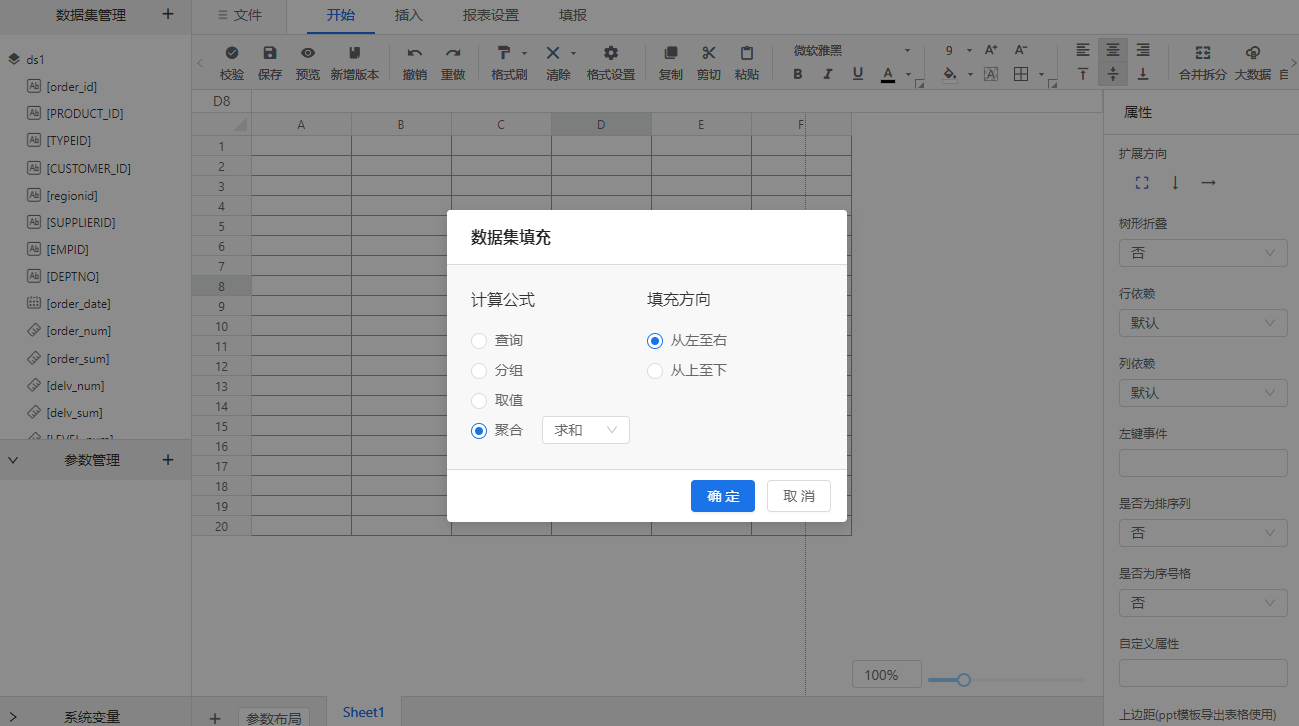Click the 粘贴 paste icon
Screen dimensions: 1299x726
point(747,53)
